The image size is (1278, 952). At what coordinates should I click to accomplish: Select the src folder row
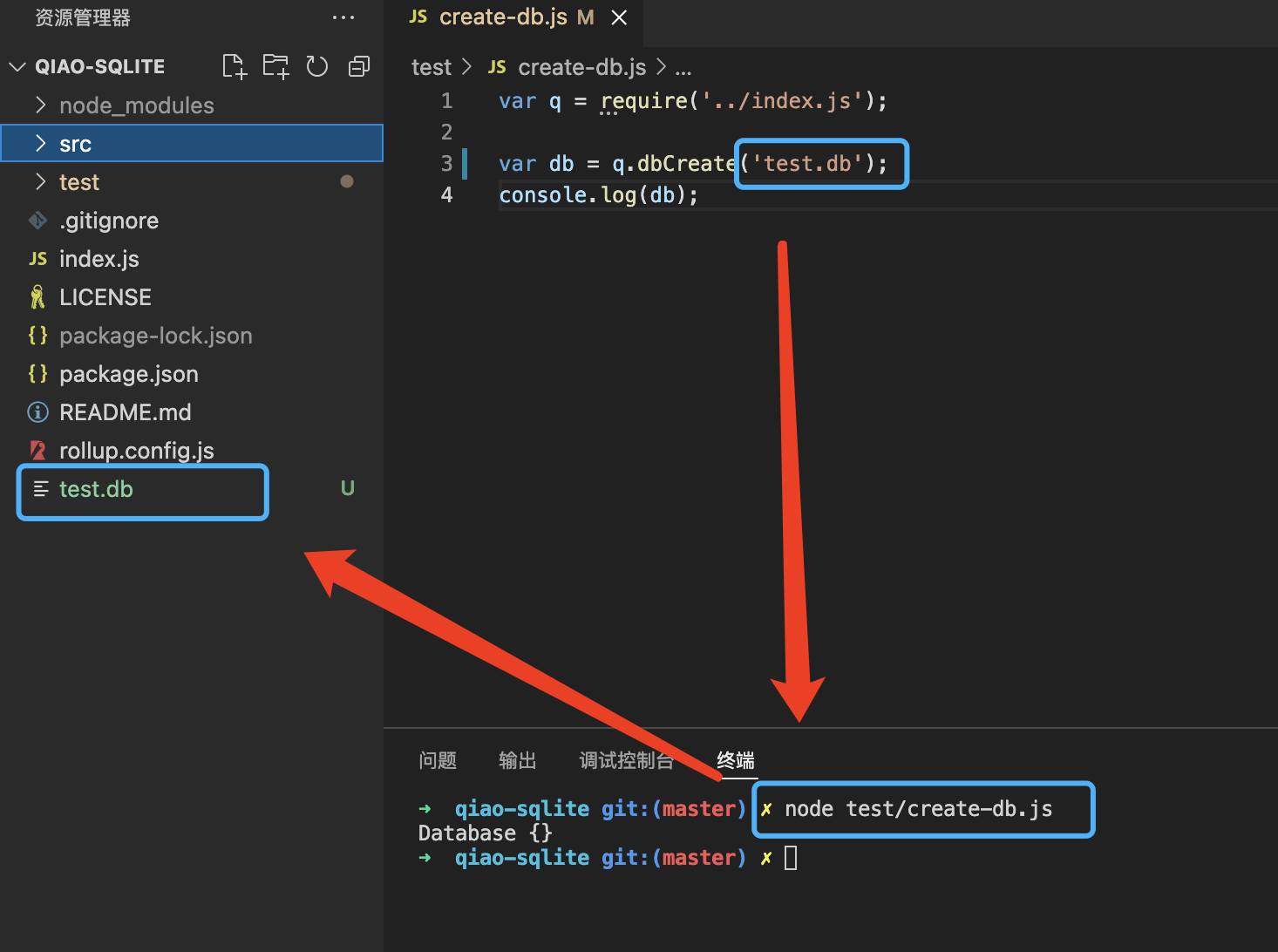click(x=192, y=143)
